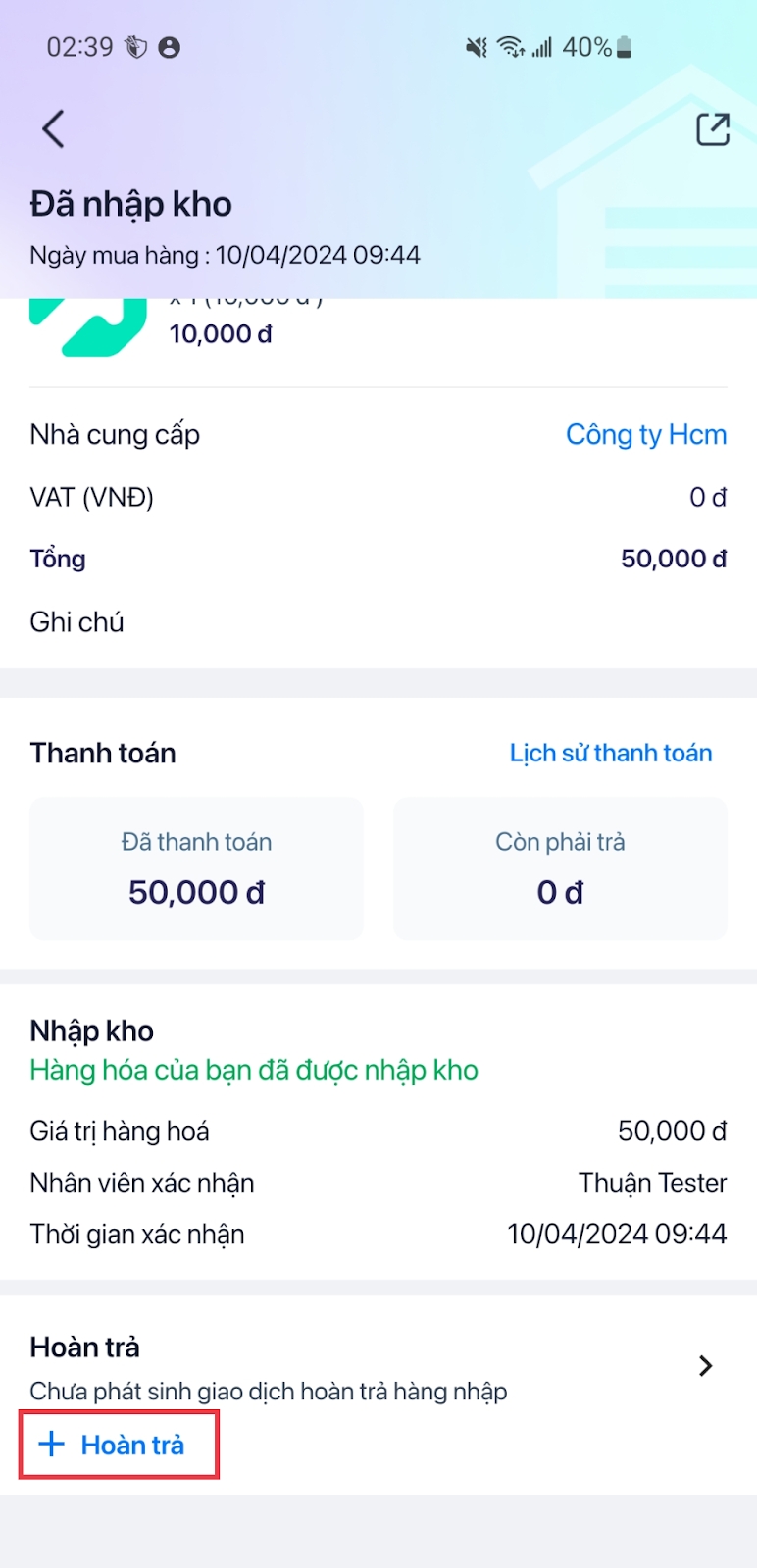Screen dimensions: 757x1568
Task: Expand the Hoàn trả section chevron
Action: click(705, 1365)
